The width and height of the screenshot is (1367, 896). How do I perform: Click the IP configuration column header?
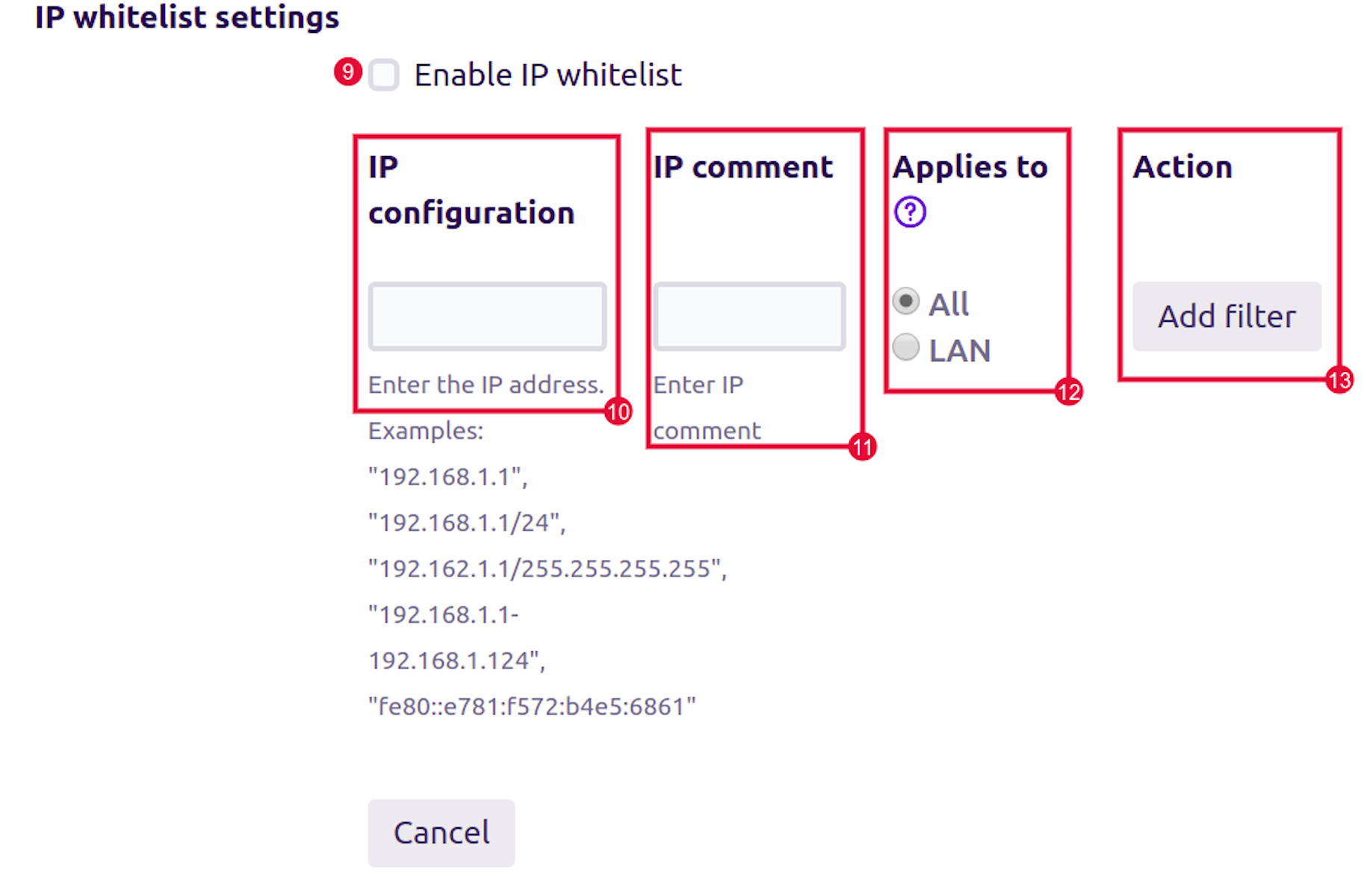point(471,190)
